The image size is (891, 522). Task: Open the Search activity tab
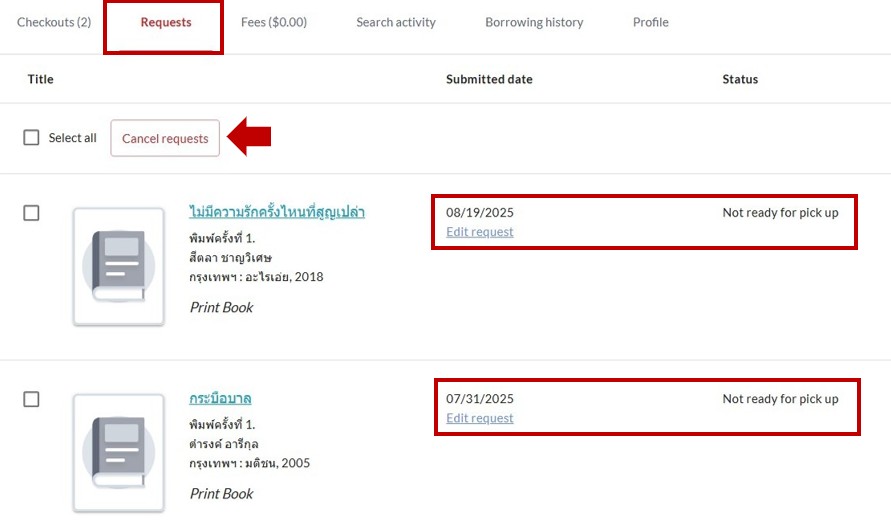point(396,22)
